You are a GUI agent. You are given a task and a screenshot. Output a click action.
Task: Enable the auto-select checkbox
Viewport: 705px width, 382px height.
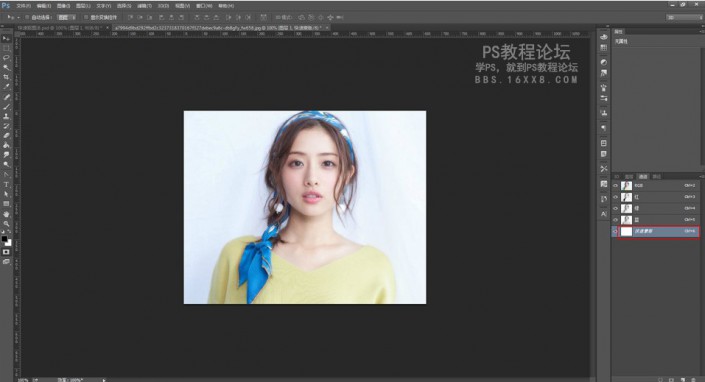pyautogui.click(x=27, y=18)
